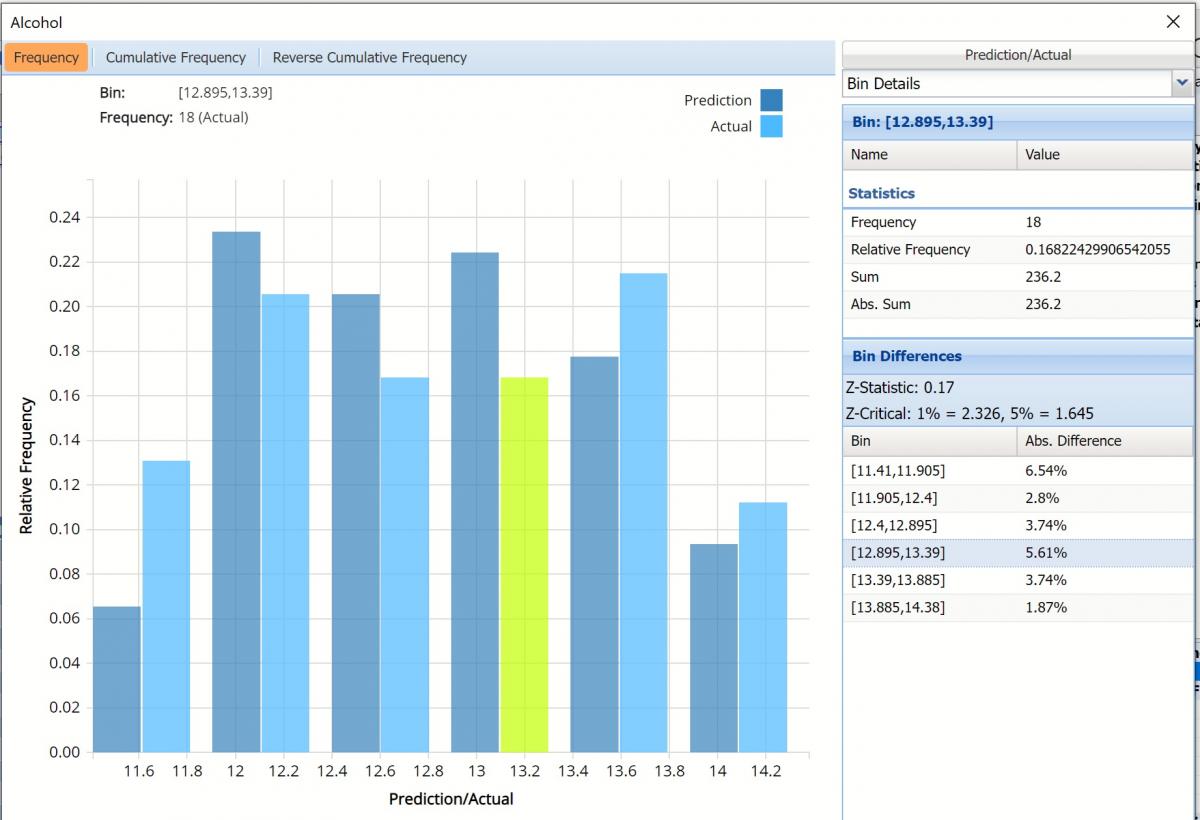Switch to Cumulative Frequency tab
The width and height of the screenshot is (1200, 820).
(x=176, y=57)
